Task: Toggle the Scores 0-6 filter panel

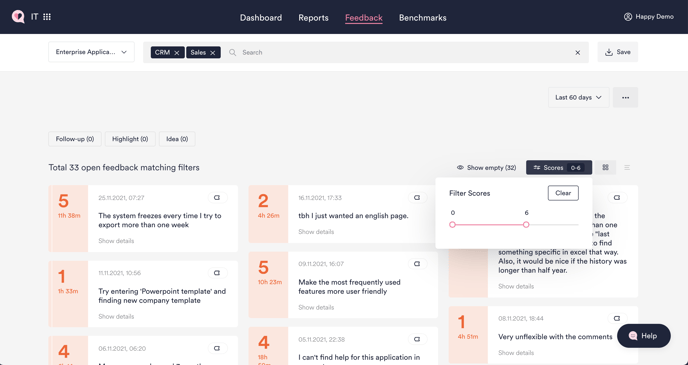Action: pyautogui.click(x=559, y=168)
